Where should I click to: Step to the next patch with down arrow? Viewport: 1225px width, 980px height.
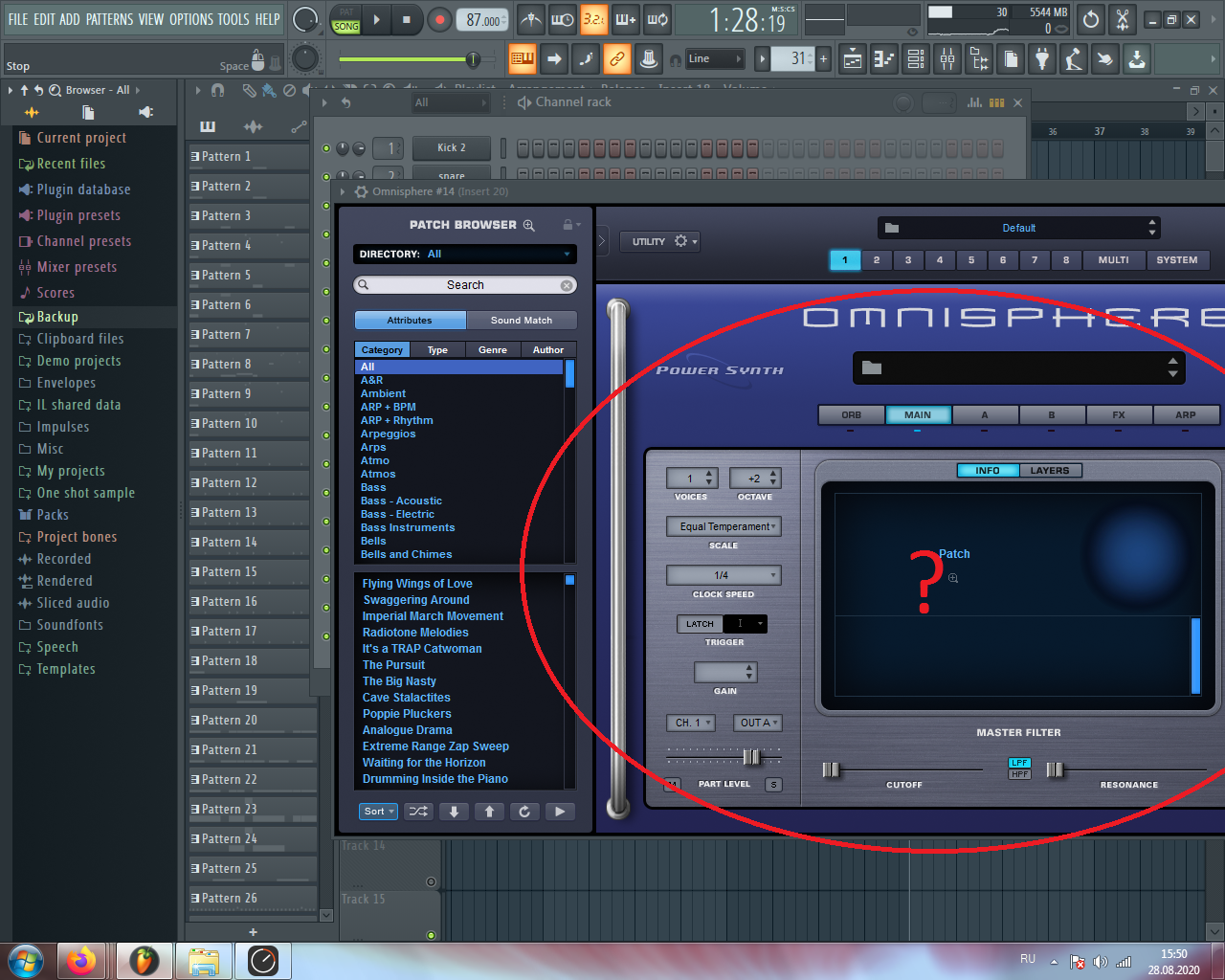click(x=454, y=811)
